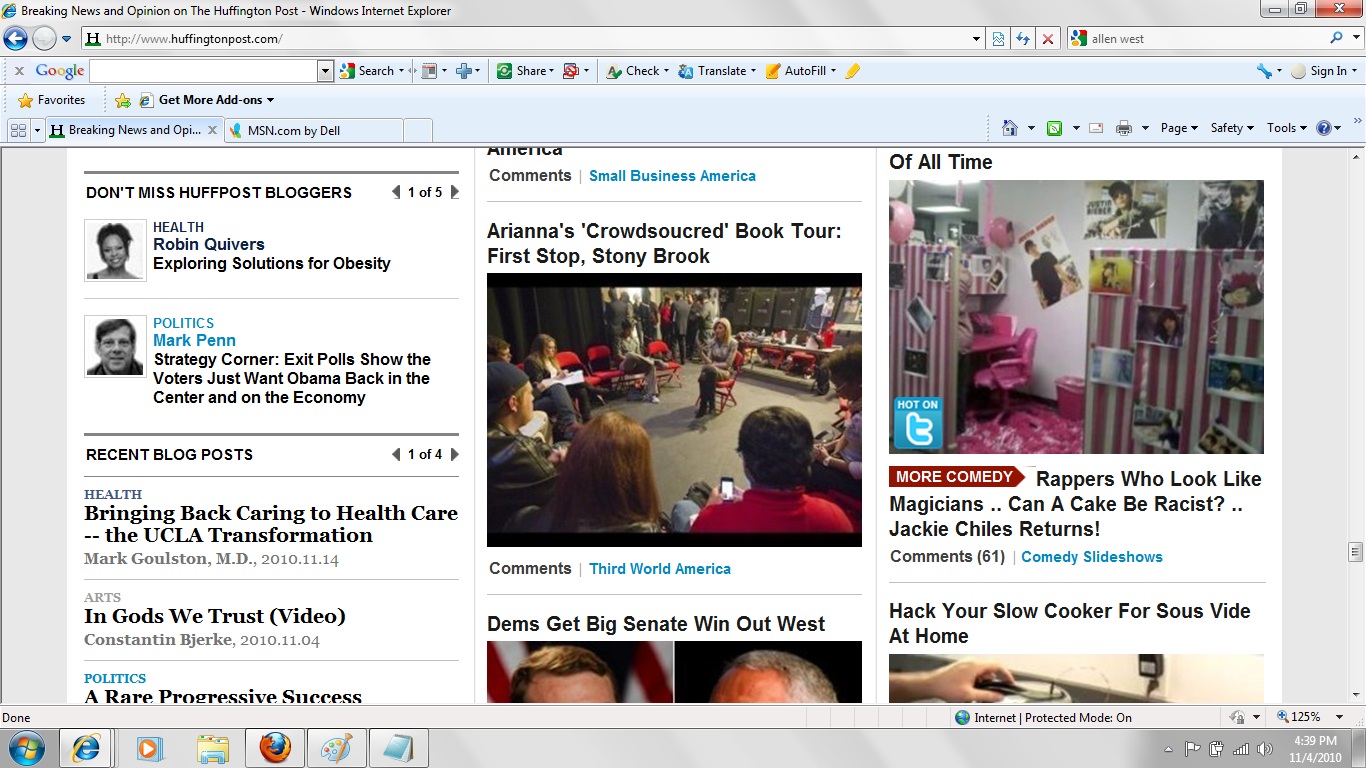Screen dimensions: 1366x768
Task: Click the Home icon in command bar
Action: pyautogui.click(x=1010, y=128)
